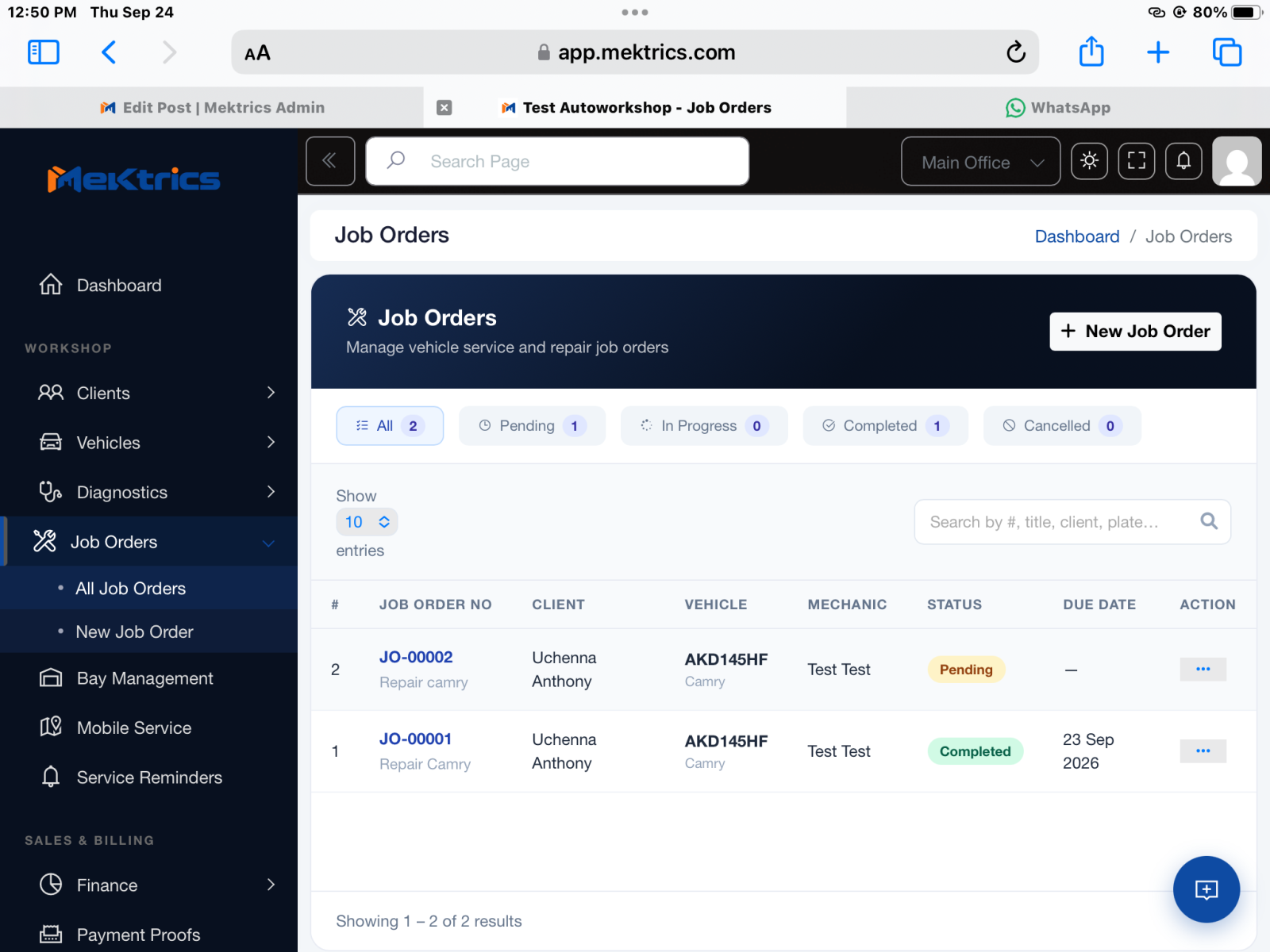Reload the page with refresh icon
Image resolution: width=1270 pixels, height=952 pixels.
coord(1015,52)
